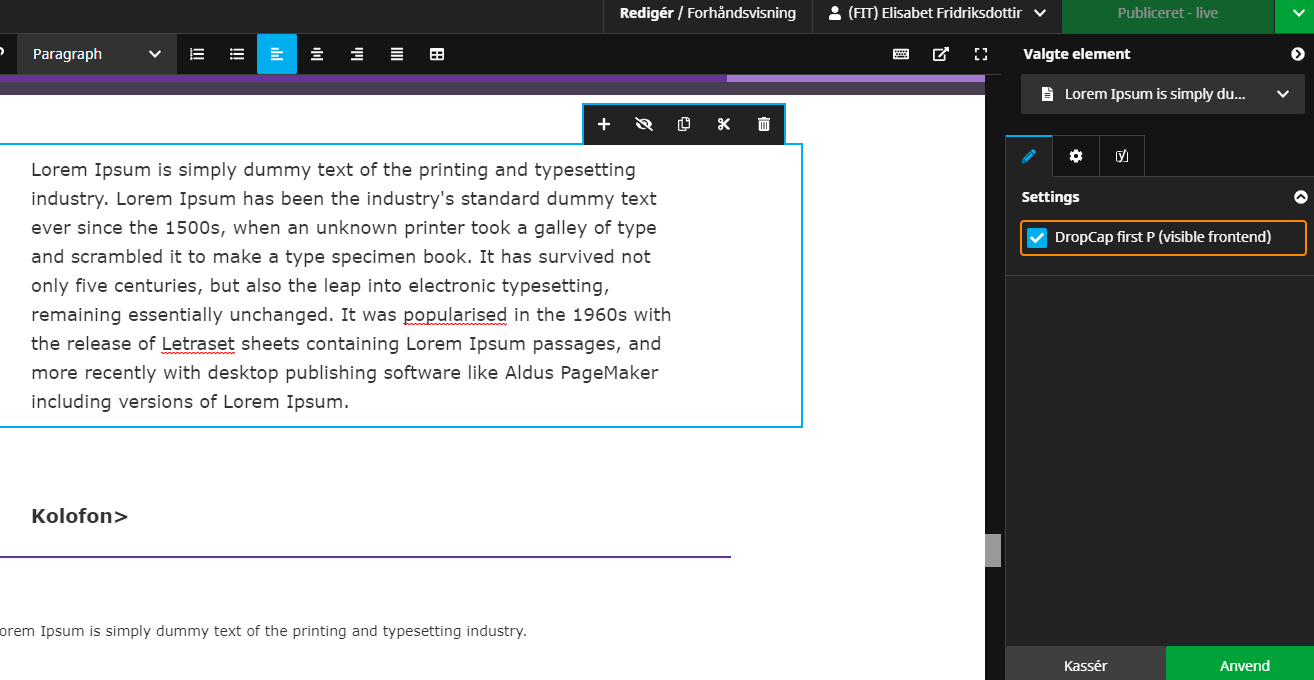Click Anvend to apply changes
Screen dimensions: 1314x680
coord(1240,664)
